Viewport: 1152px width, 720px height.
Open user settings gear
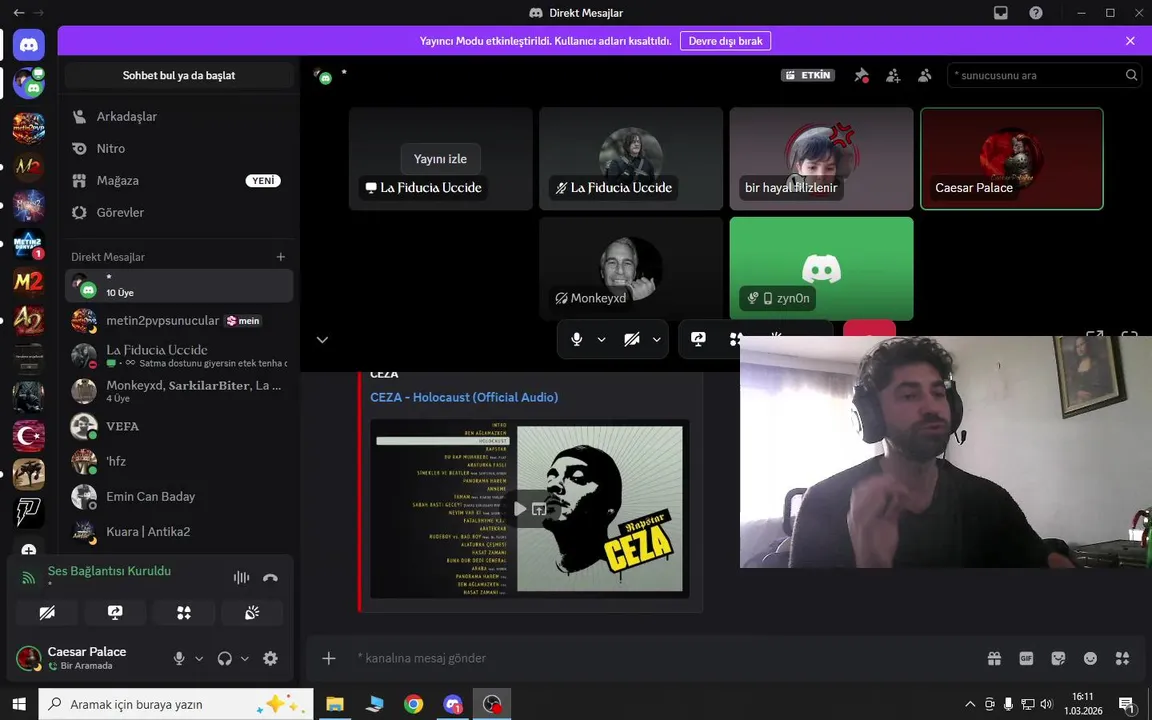coord(270,658)
